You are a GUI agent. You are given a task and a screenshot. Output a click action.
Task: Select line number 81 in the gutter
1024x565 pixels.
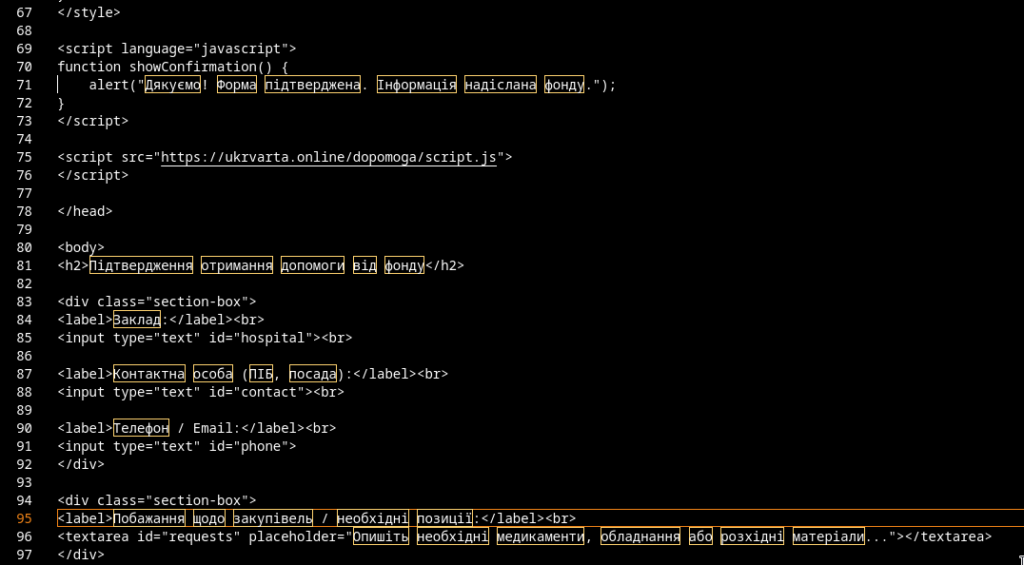(24, 266)
